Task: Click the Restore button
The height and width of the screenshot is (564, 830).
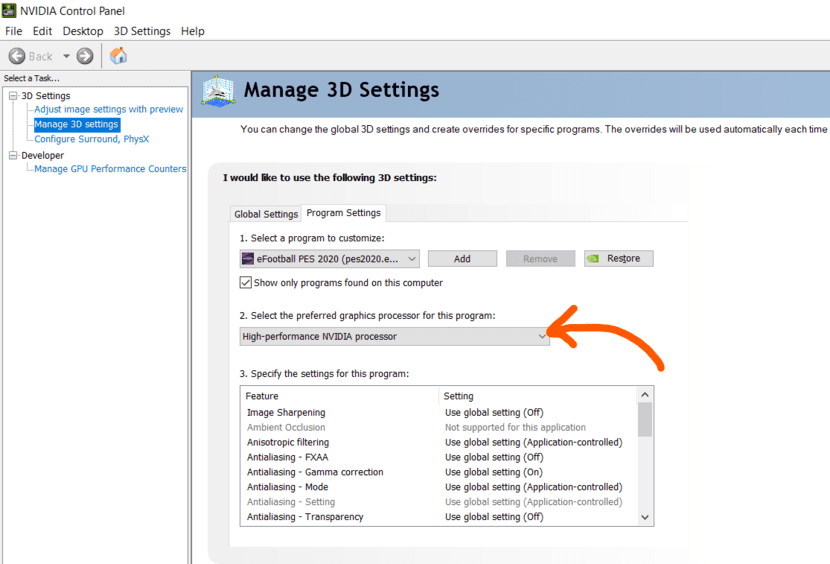Action: pyautogui.click(x=619, y=258)
